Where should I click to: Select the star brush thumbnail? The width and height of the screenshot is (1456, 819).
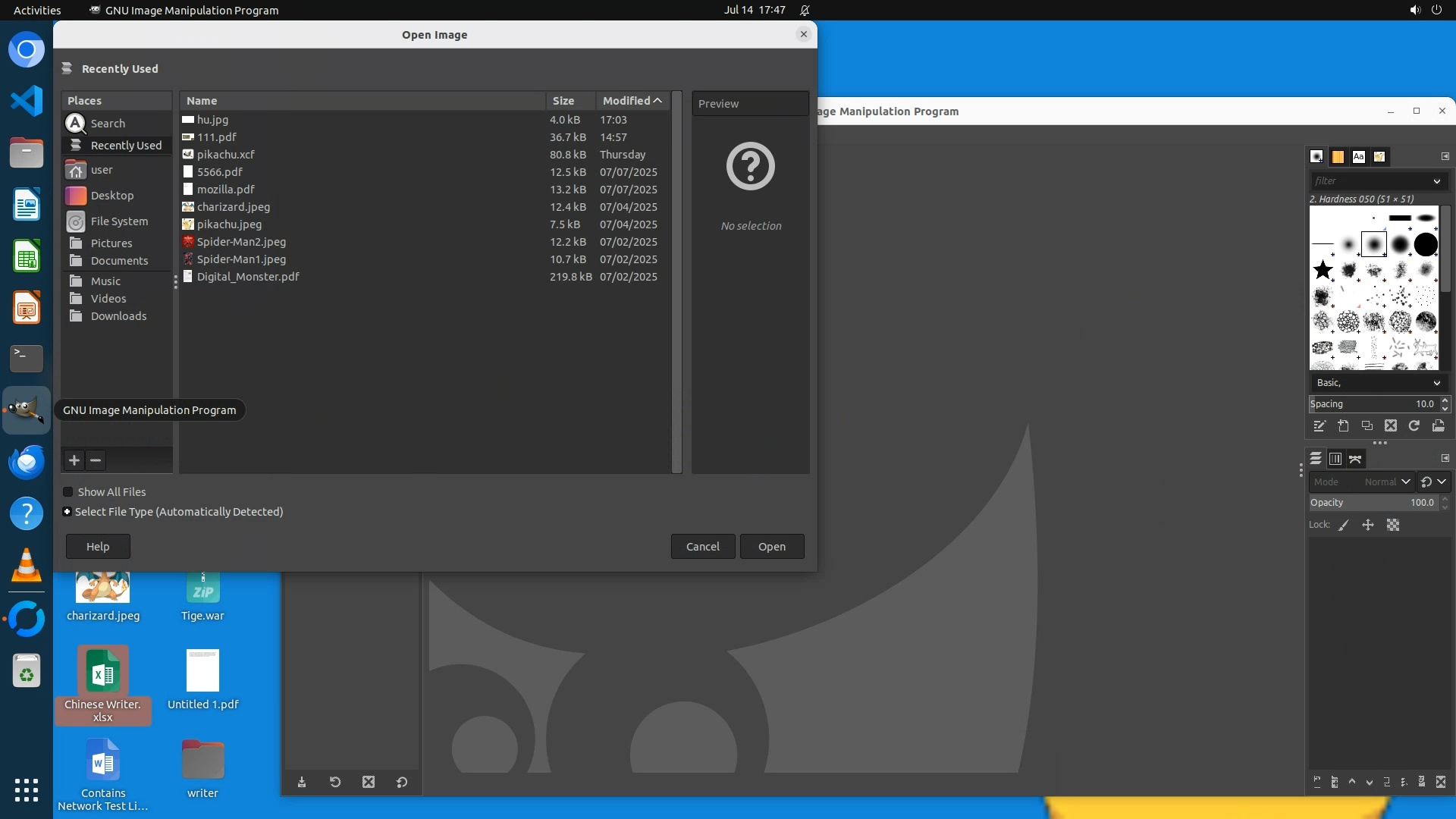1323,270
